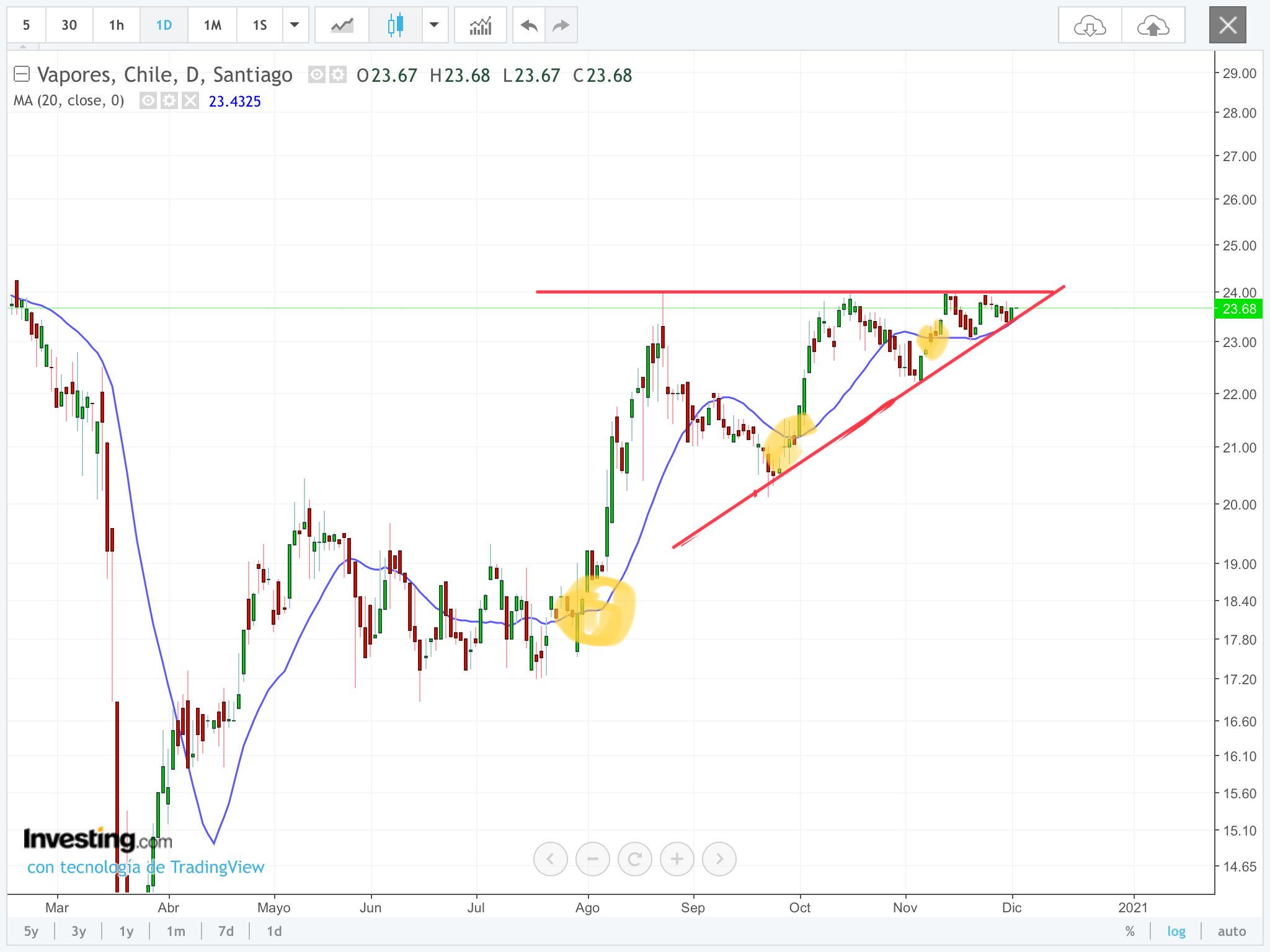Click the undo arrow icon
The height and width of the screenshot is (952, 1270).
(x=529, y=25)
